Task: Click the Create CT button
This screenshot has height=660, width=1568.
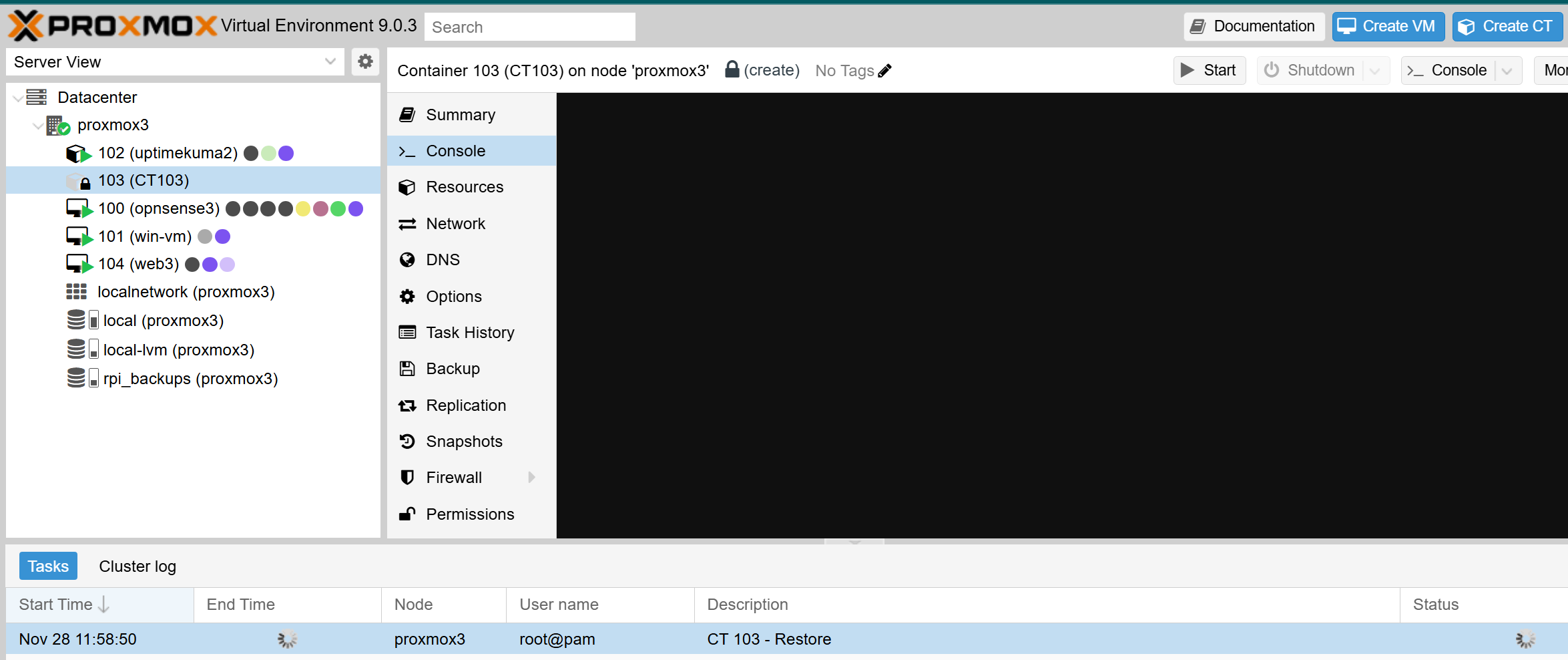Action: 1507,27
